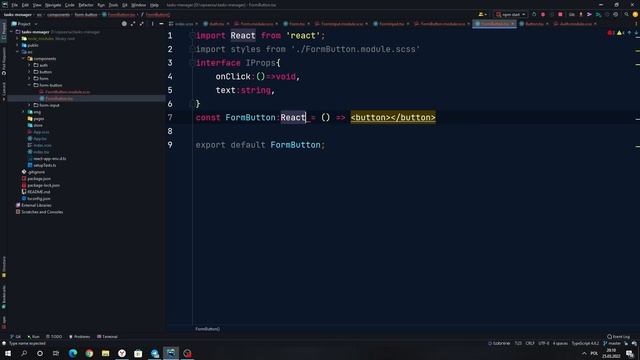640x360 pixels.
Task: Click the rerun icon next to npm start
Action: pyautogui.click(x=534, y=14)
